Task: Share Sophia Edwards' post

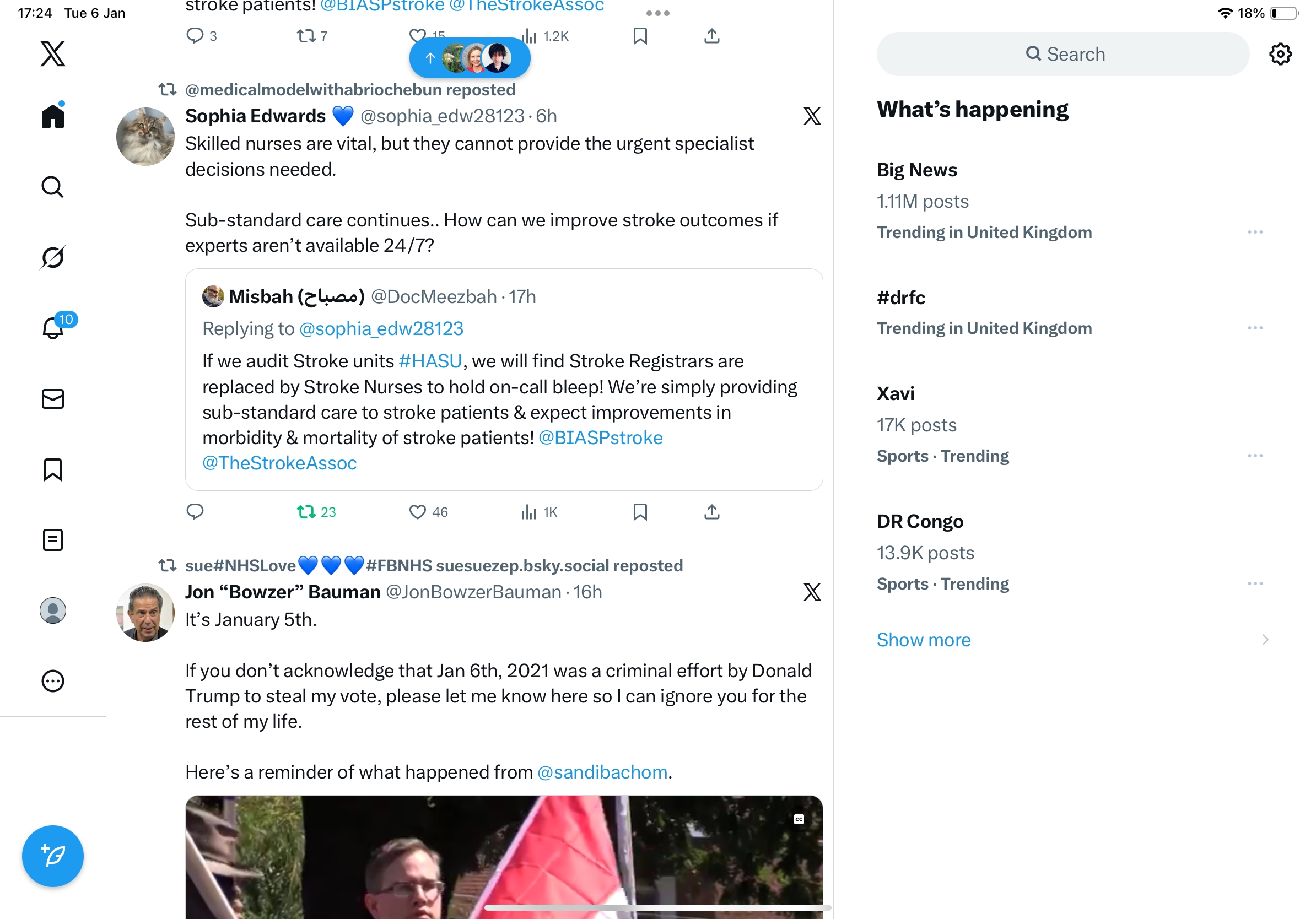Action: [711, 512]
